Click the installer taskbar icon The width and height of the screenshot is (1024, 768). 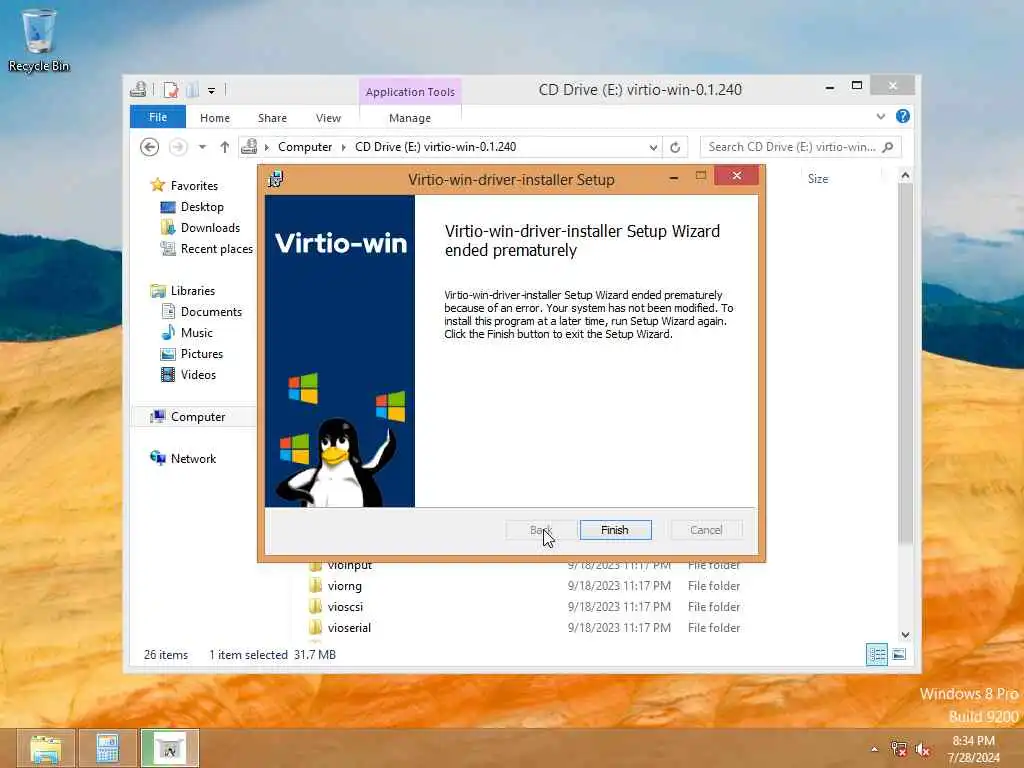(170, 748)
